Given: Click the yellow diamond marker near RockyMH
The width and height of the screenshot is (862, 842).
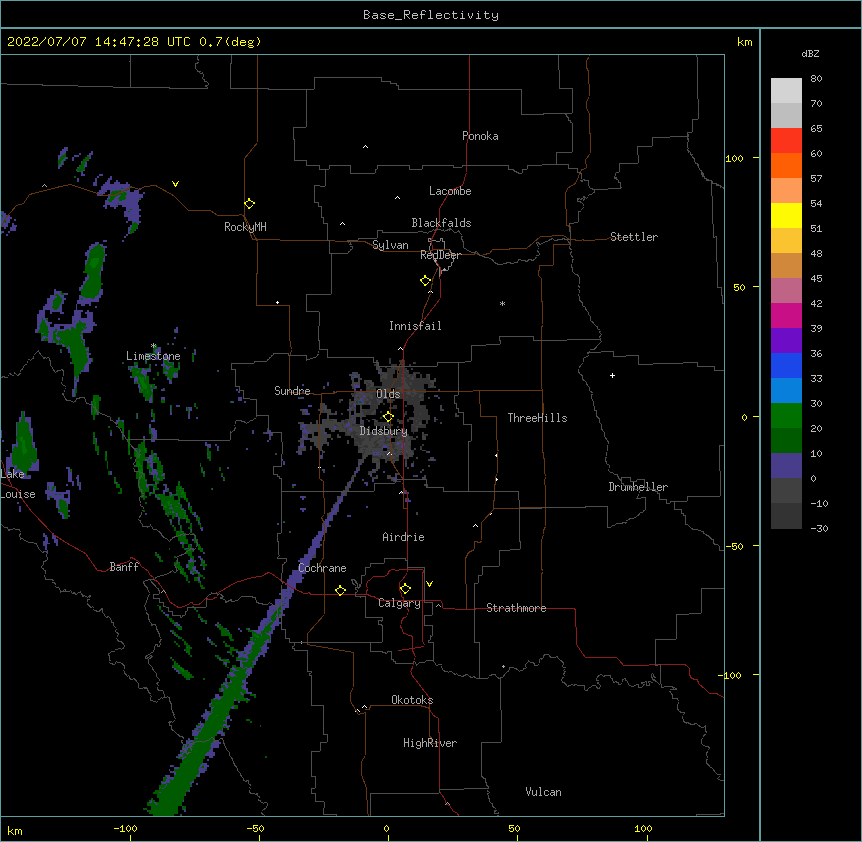Looking at the screenshot, I should coord(250,204).
